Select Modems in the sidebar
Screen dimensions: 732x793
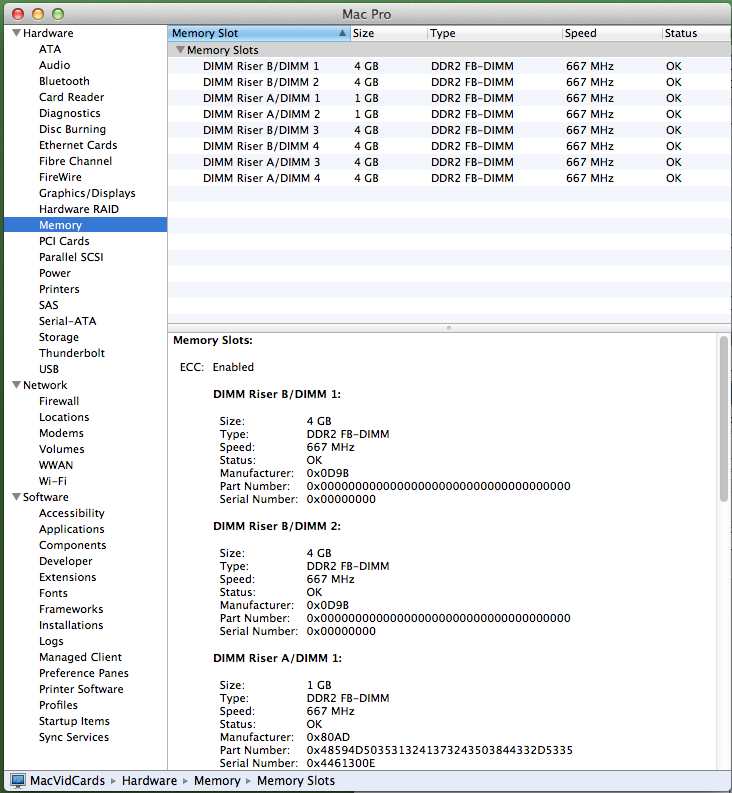tap(61, 433)
